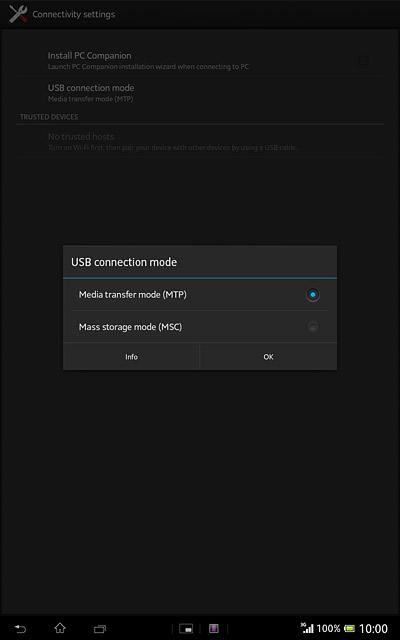The image size is (400, 640).
Task: Tap the battery status icon
Action: [x=349, y=628]
